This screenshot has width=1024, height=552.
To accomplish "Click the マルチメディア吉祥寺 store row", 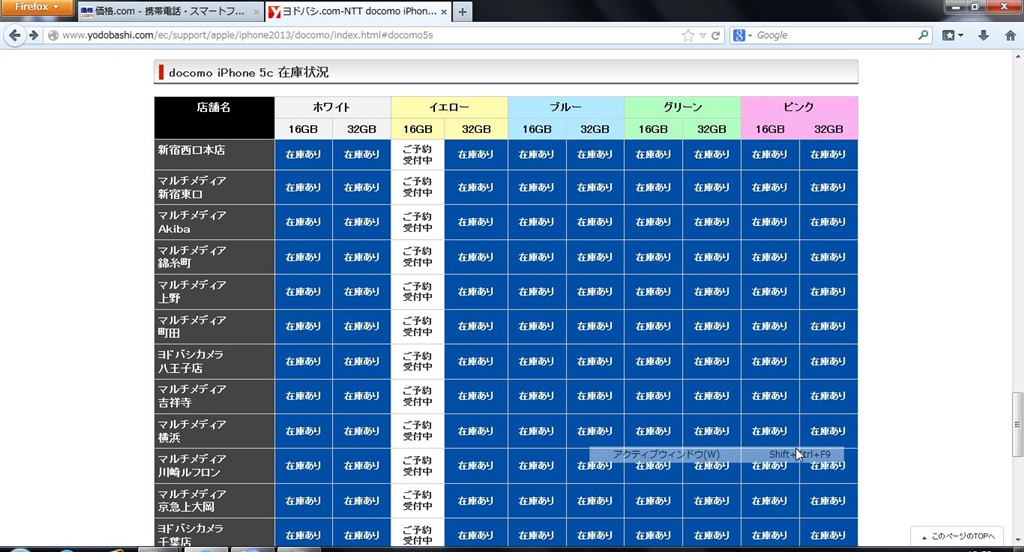I will click(214, 396).
